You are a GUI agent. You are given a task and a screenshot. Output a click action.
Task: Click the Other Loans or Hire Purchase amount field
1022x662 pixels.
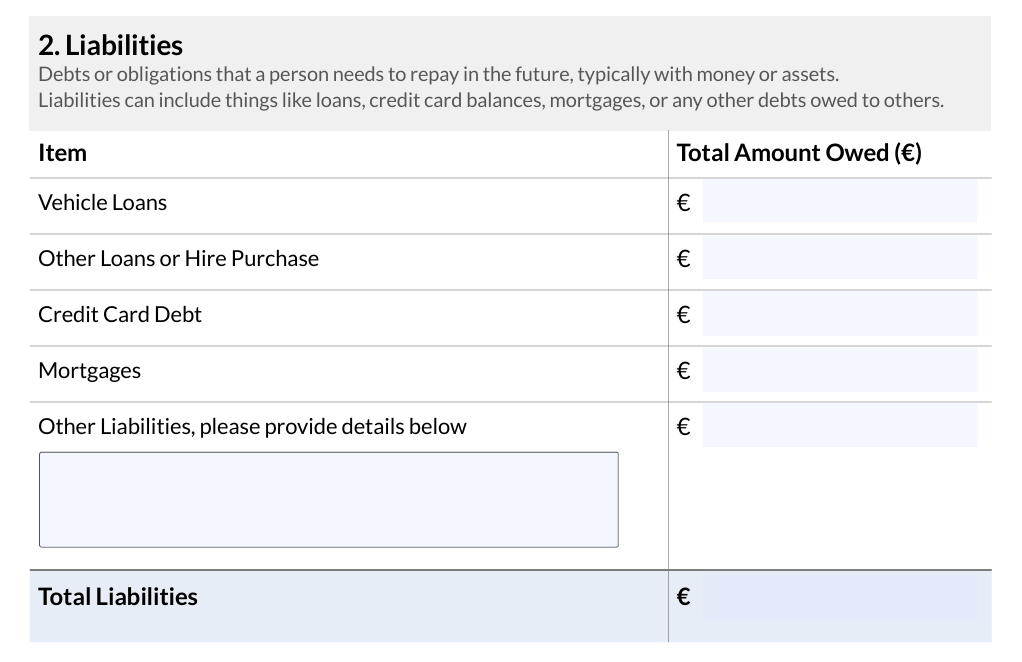click(x=839, y=258)
